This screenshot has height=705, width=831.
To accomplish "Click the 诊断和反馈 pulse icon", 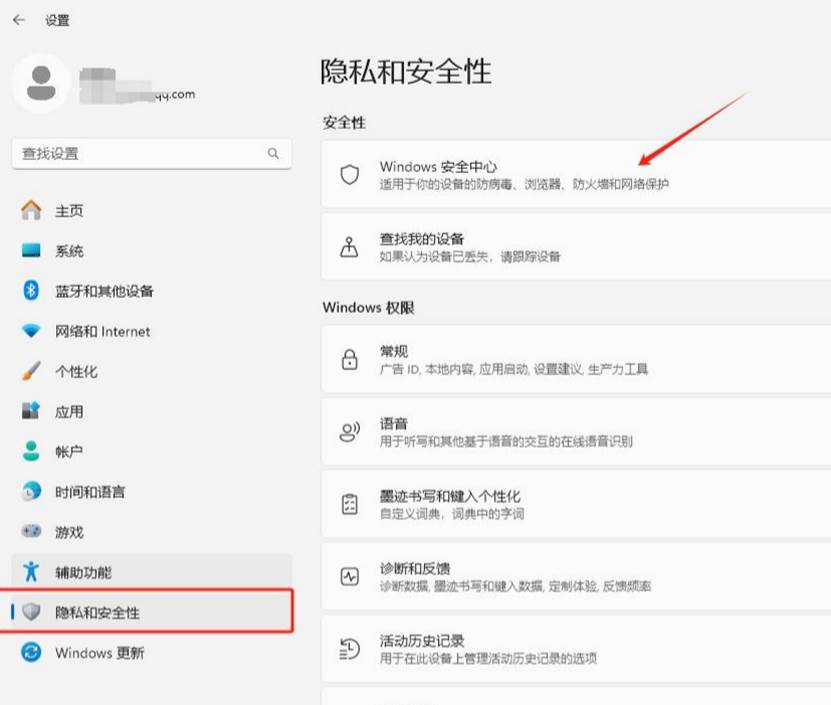I will 350,576.
